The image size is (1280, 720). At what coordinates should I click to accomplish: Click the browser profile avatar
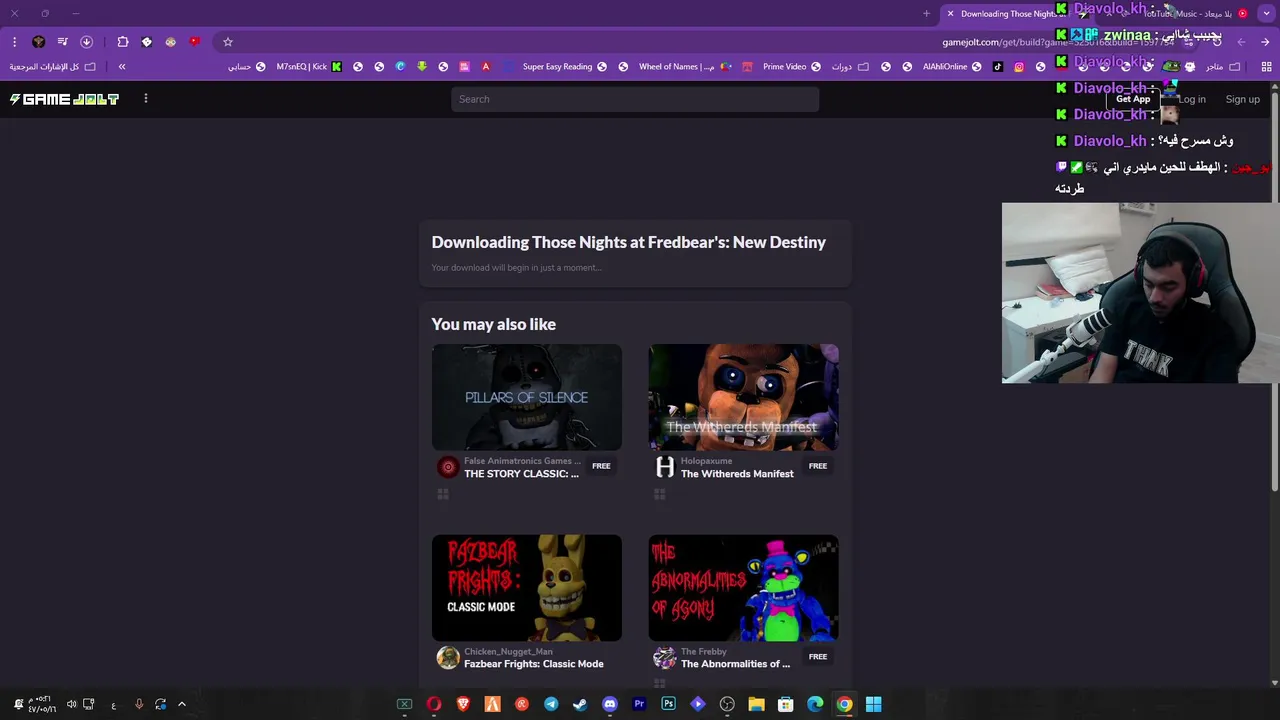click(x=39, y=42)
